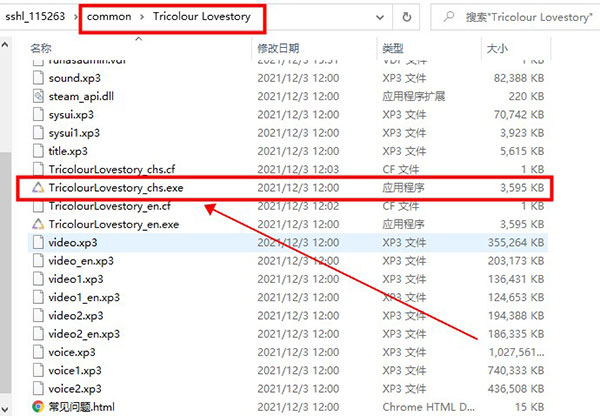The width and height of the screenshot is (600, 416).
Task: Refresh the current folder view
Action: (407, 17)
